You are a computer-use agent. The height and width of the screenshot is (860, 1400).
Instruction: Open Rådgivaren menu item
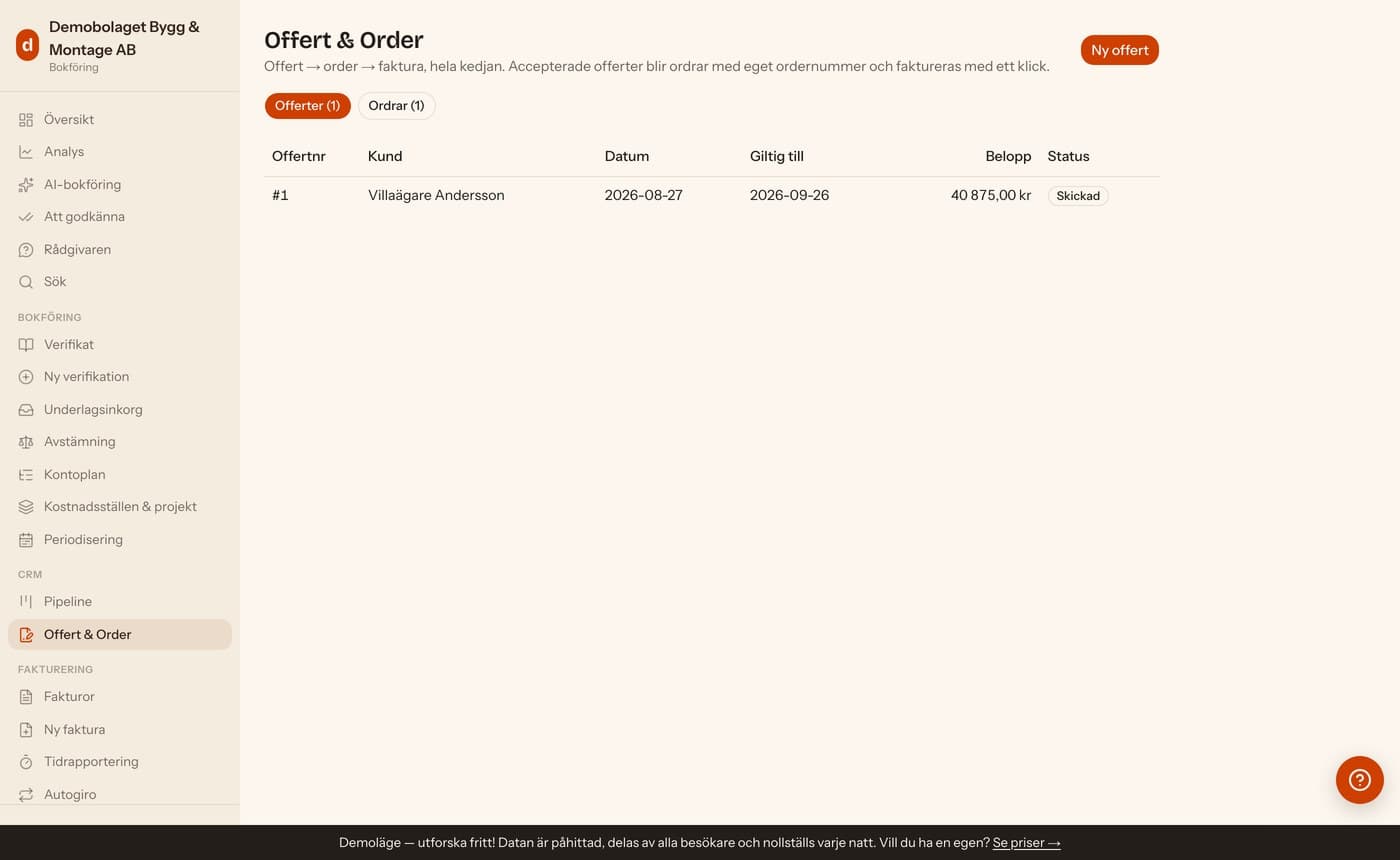(120, 250)
